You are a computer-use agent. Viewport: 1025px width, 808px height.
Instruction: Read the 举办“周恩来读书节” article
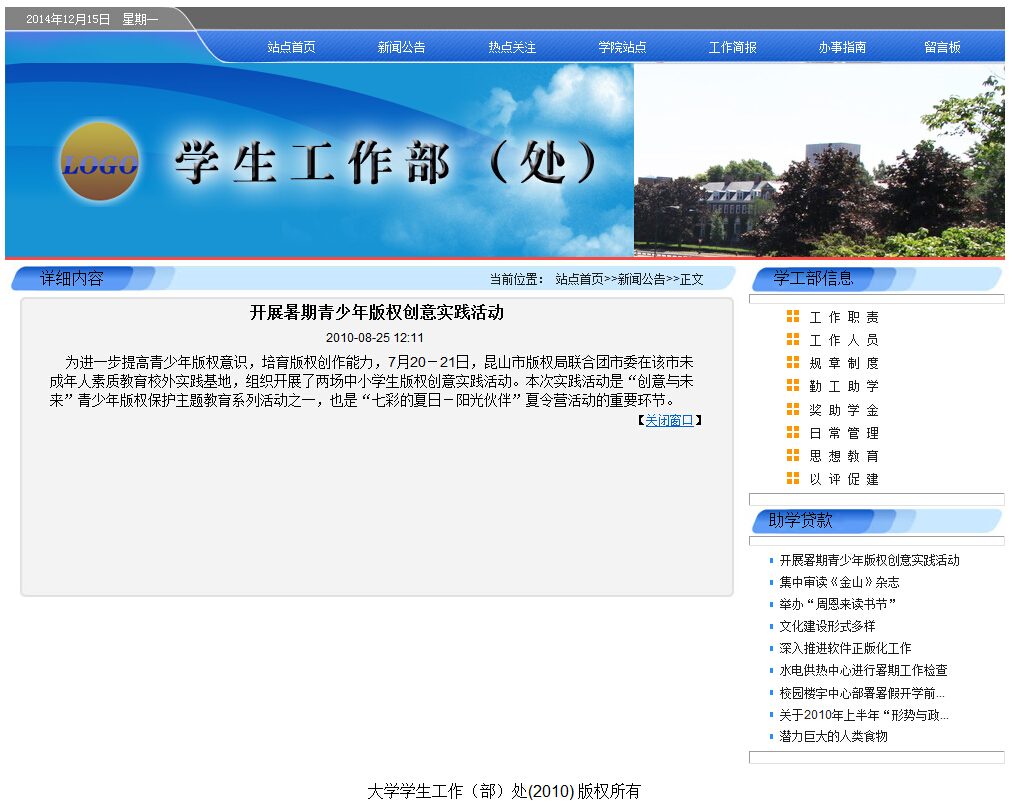coord(837,604)
